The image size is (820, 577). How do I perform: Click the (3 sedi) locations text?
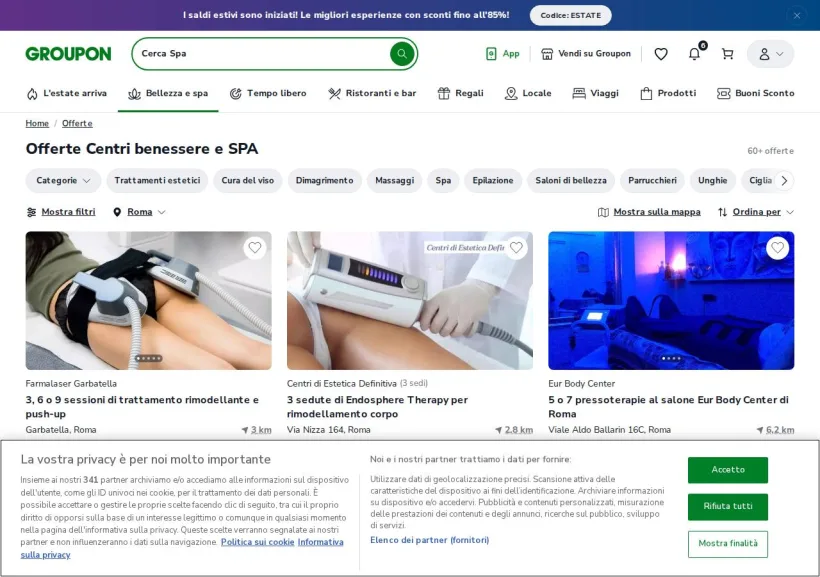tap(414, 383)
